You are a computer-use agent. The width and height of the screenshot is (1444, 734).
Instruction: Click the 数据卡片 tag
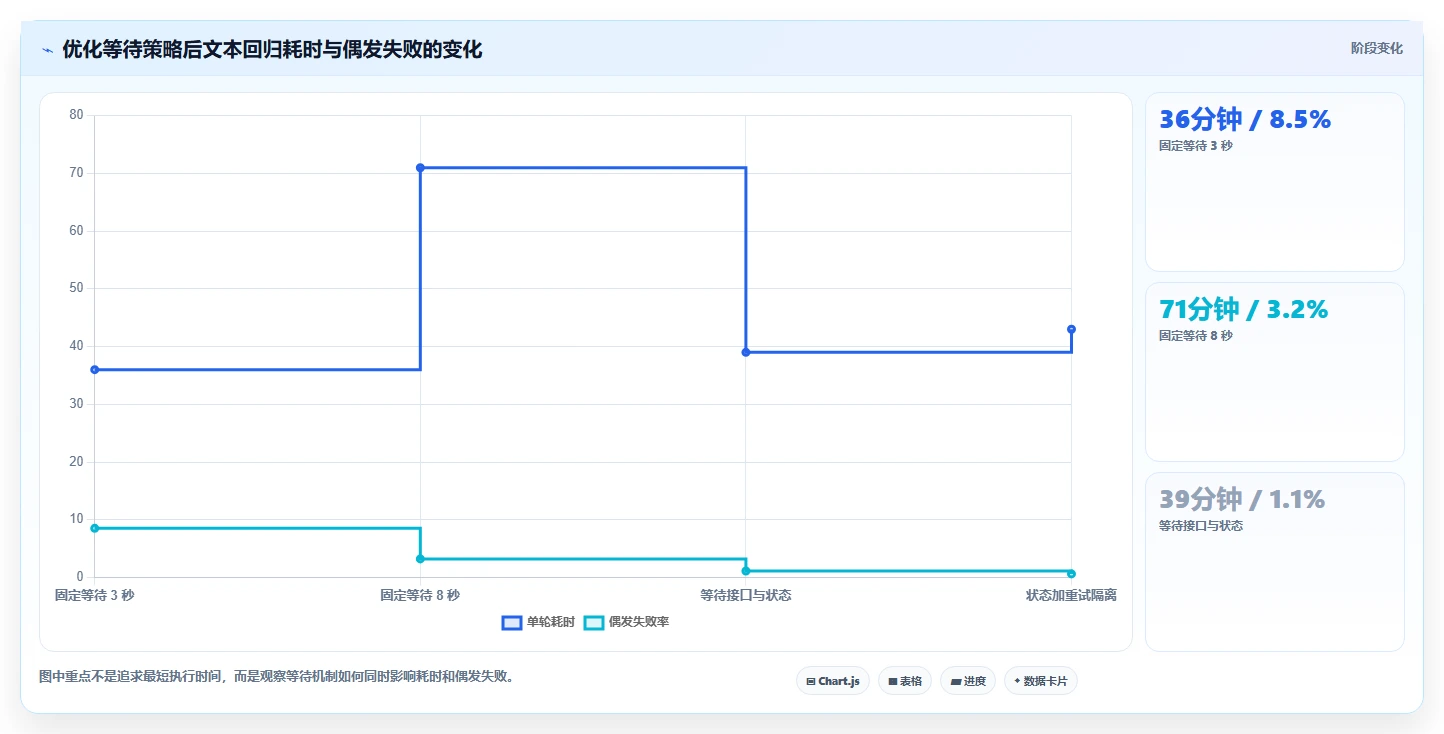click(1040, 681)
